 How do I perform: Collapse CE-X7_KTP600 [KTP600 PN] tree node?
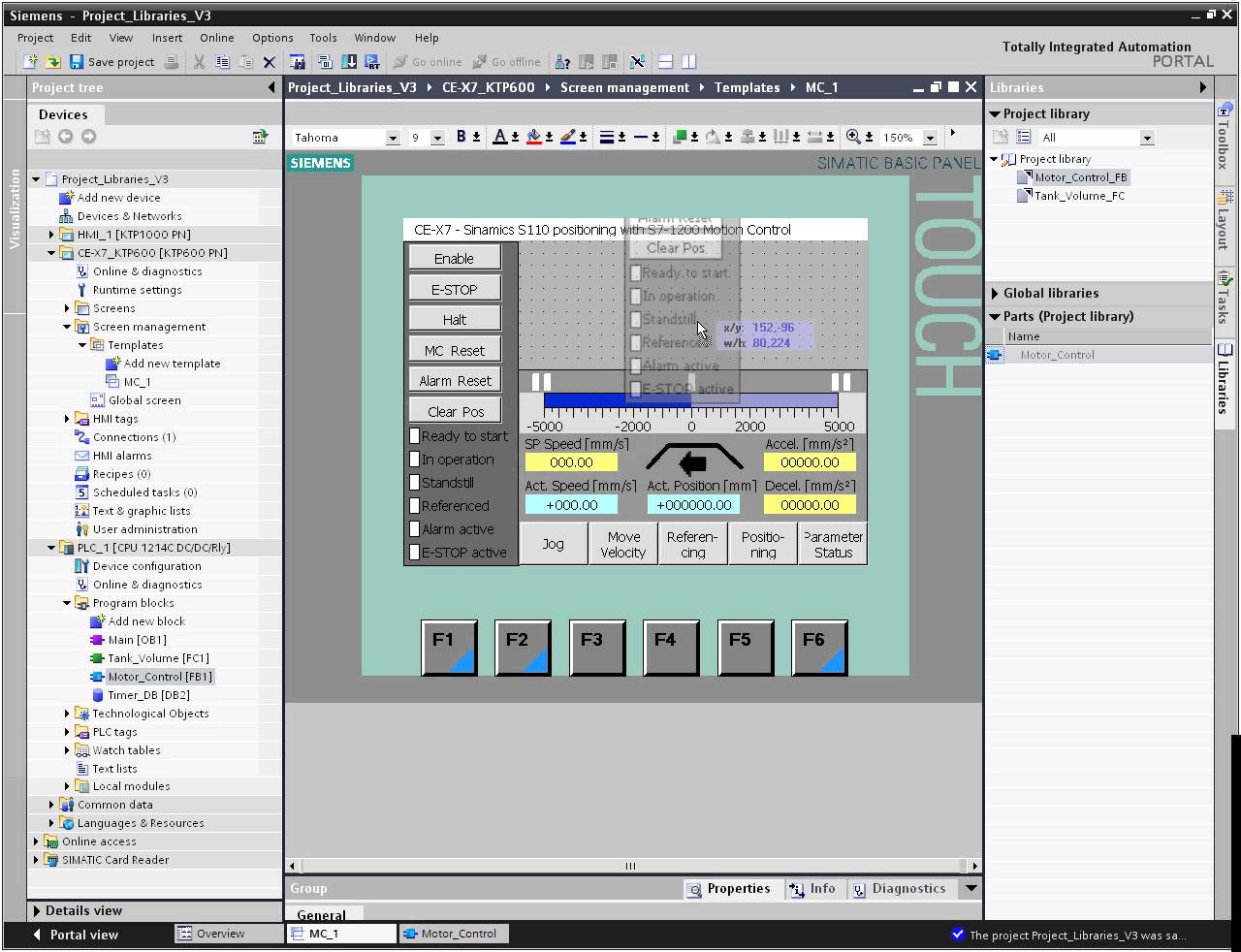[51, 253]
